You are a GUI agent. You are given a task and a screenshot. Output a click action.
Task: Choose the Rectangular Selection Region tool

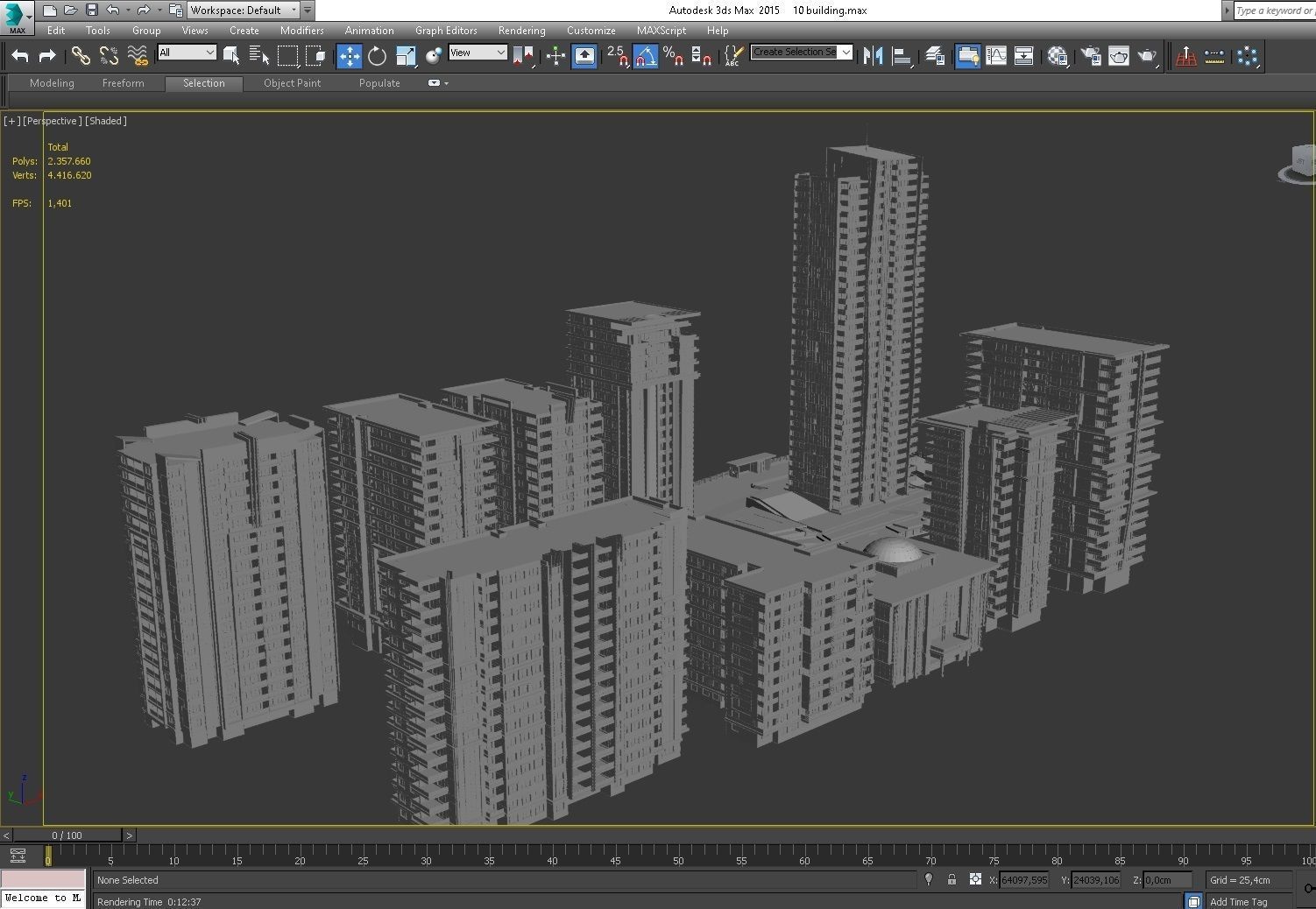coord(287,56)
